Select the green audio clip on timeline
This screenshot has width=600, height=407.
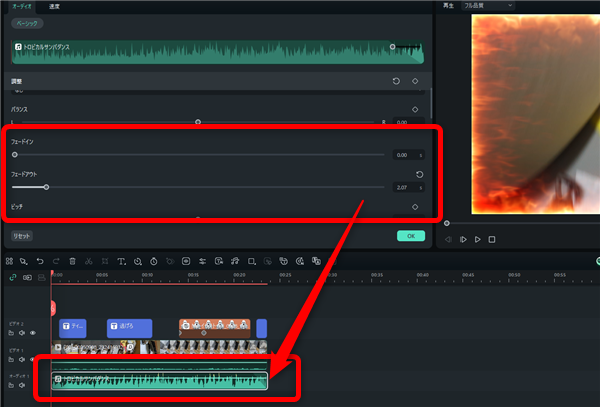pyautogui.click(x=160, y=381)
